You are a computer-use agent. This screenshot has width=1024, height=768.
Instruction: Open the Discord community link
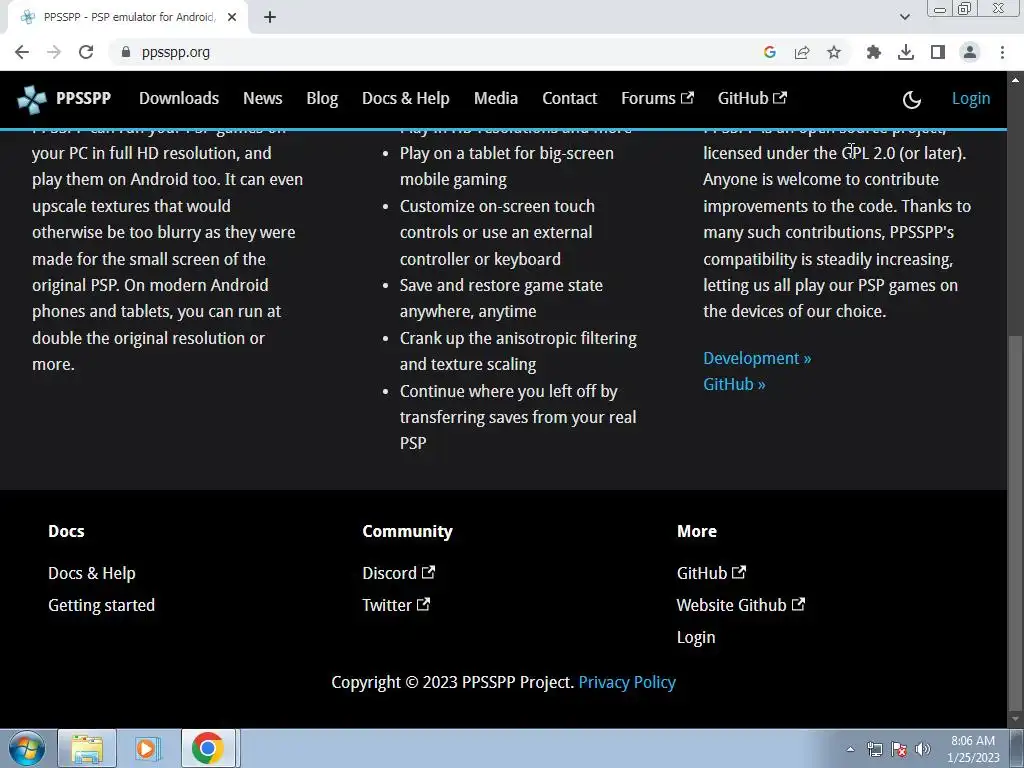coord(398,573)
